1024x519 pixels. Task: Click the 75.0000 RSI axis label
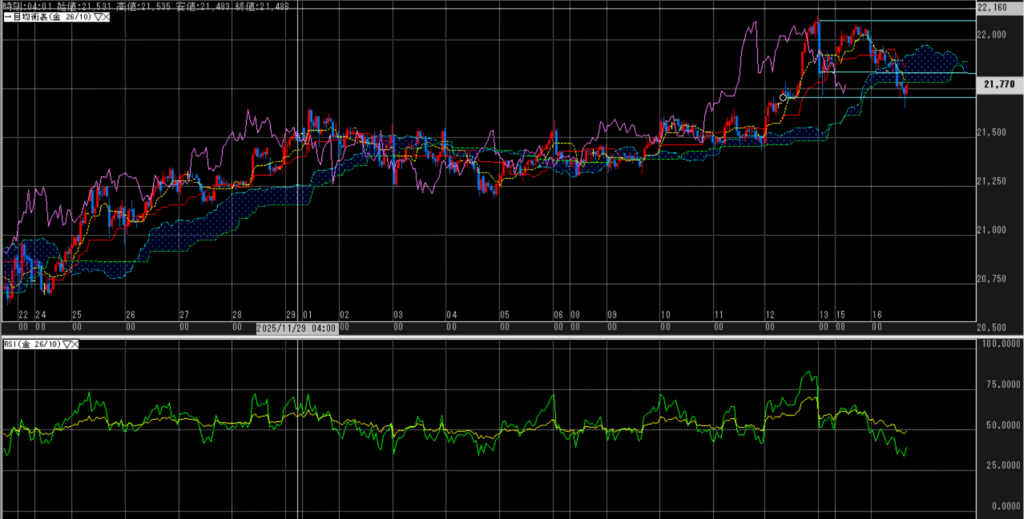click(1000, 383)
